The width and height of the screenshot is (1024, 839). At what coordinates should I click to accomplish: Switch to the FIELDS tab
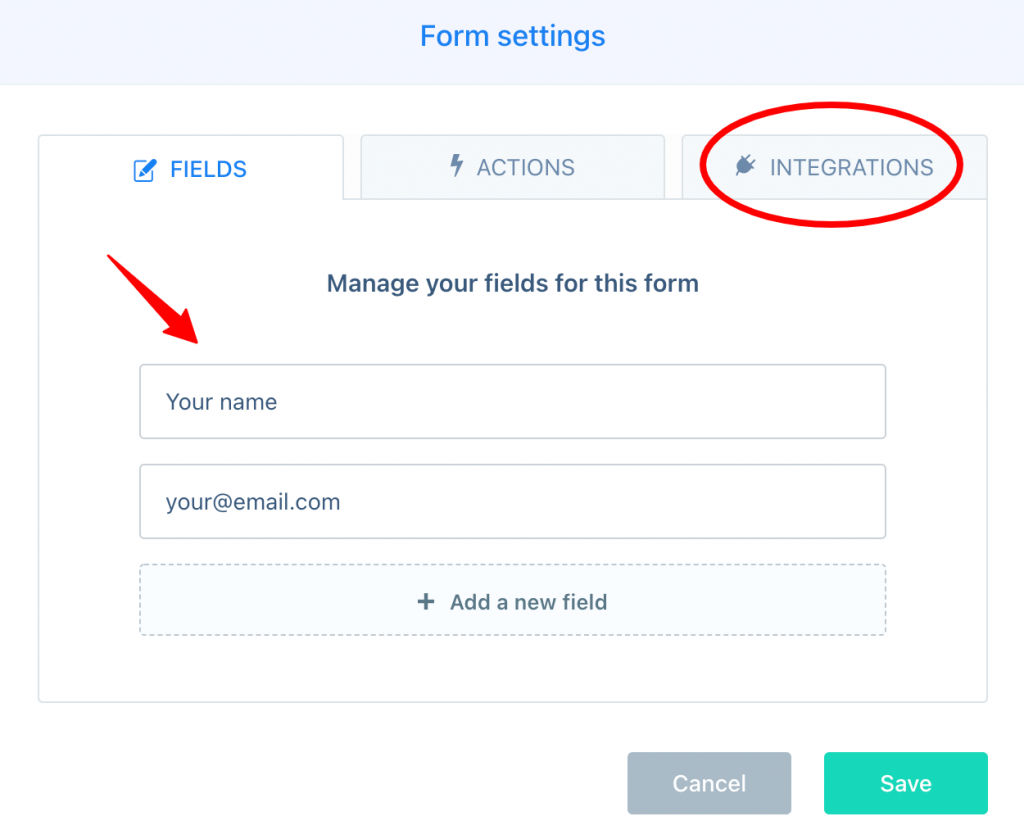pyautogui.click(x=191, y=168)
